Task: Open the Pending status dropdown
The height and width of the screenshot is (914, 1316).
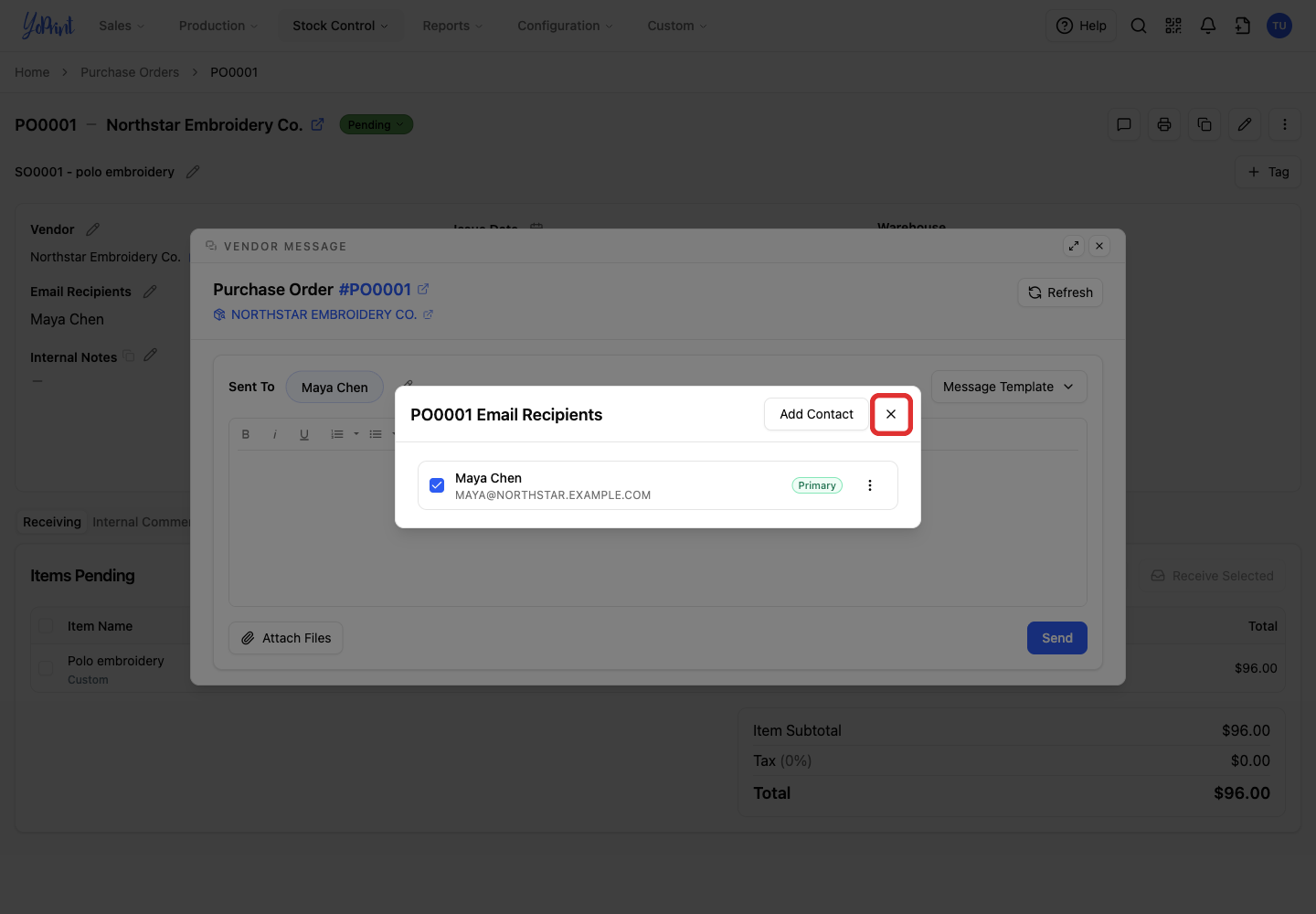Action: [x=376, y=124]
